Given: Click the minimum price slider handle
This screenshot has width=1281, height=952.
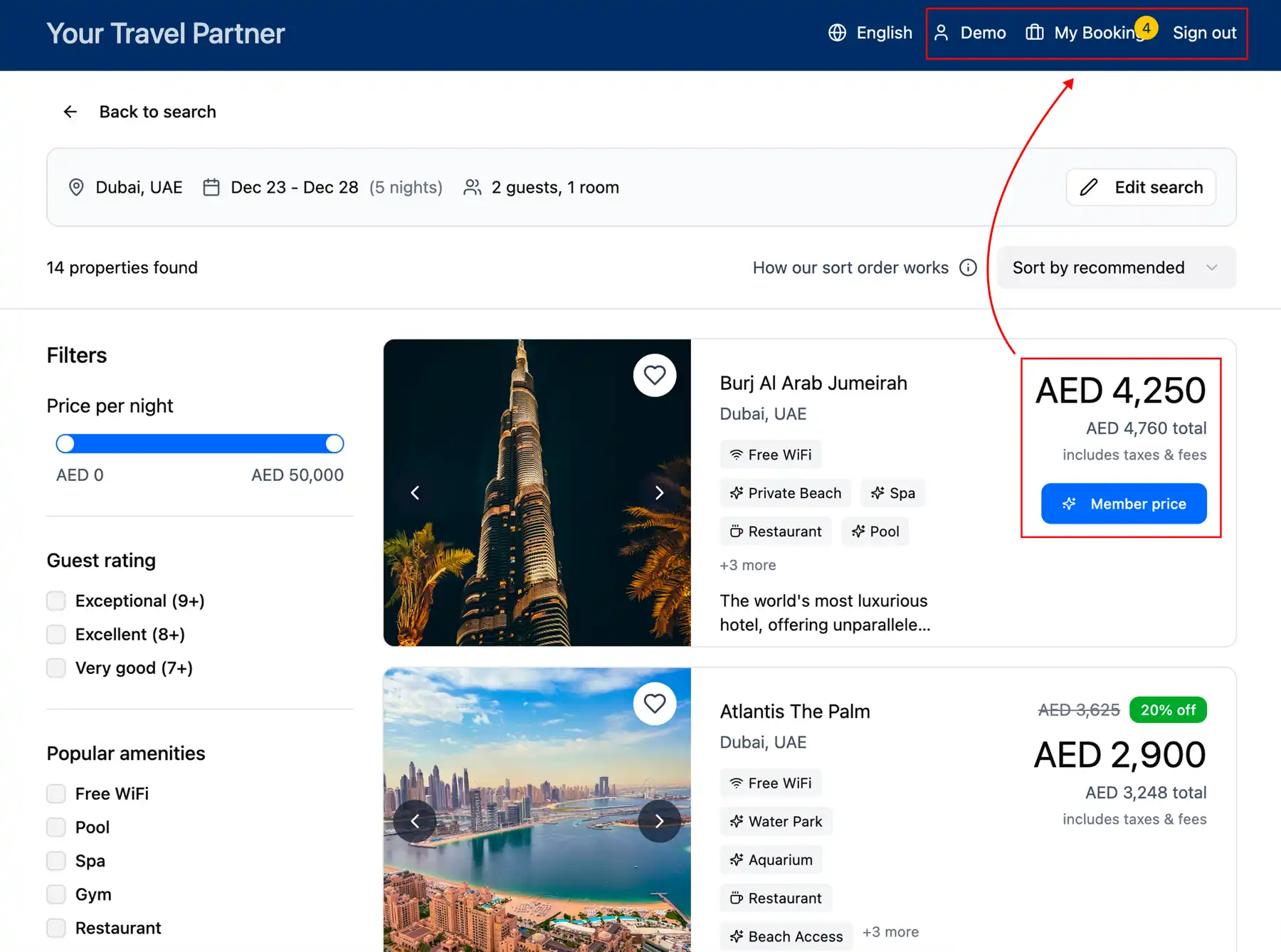Looking at the screenshot, I should coord(65,444).
